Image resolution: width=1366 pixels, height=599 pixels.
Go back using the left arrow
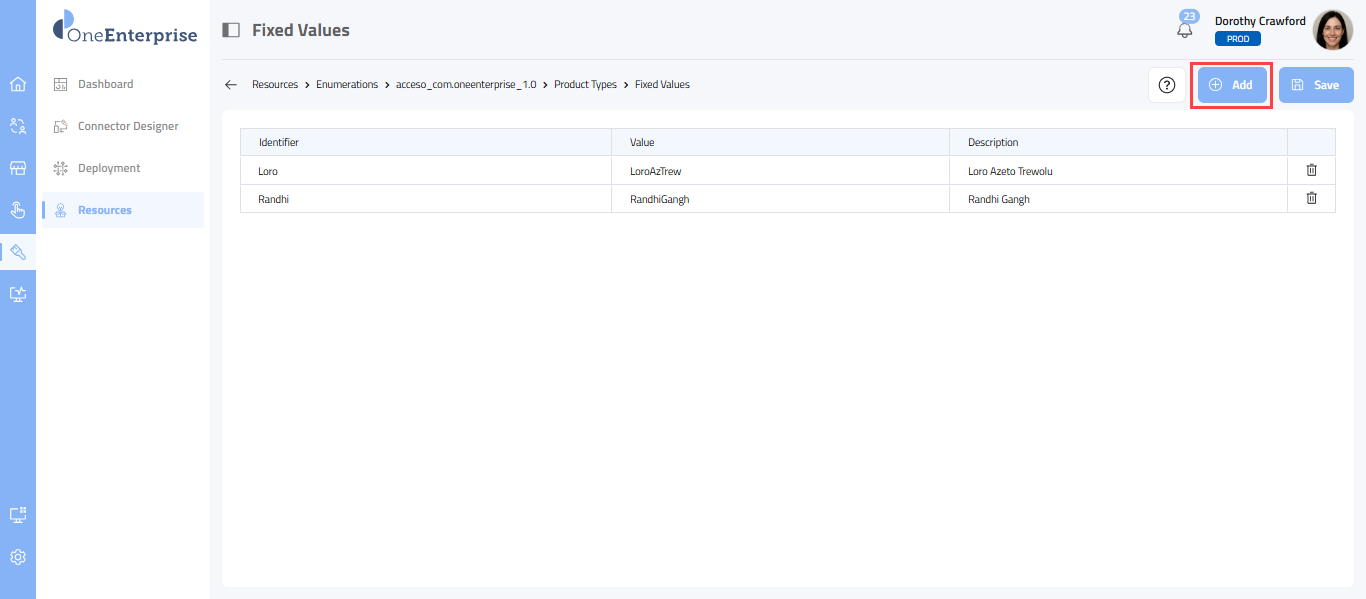231,85
